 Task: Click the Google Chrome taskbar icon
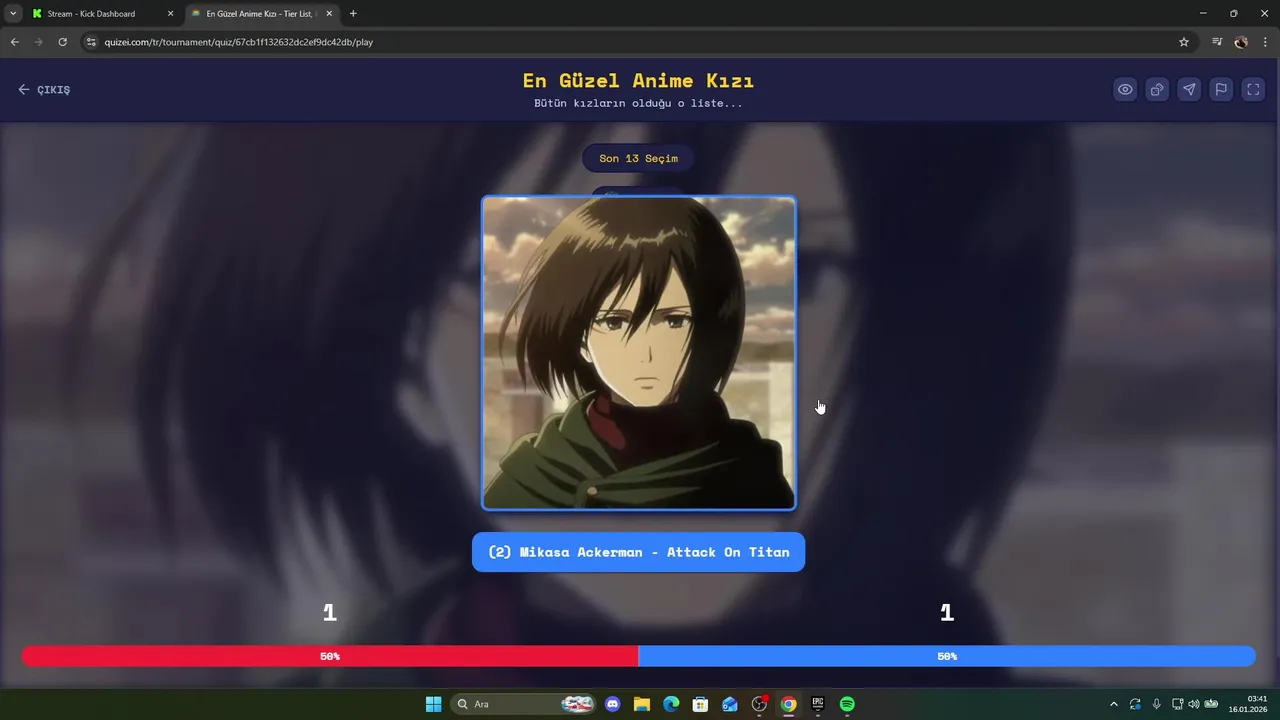coord(788,704)
